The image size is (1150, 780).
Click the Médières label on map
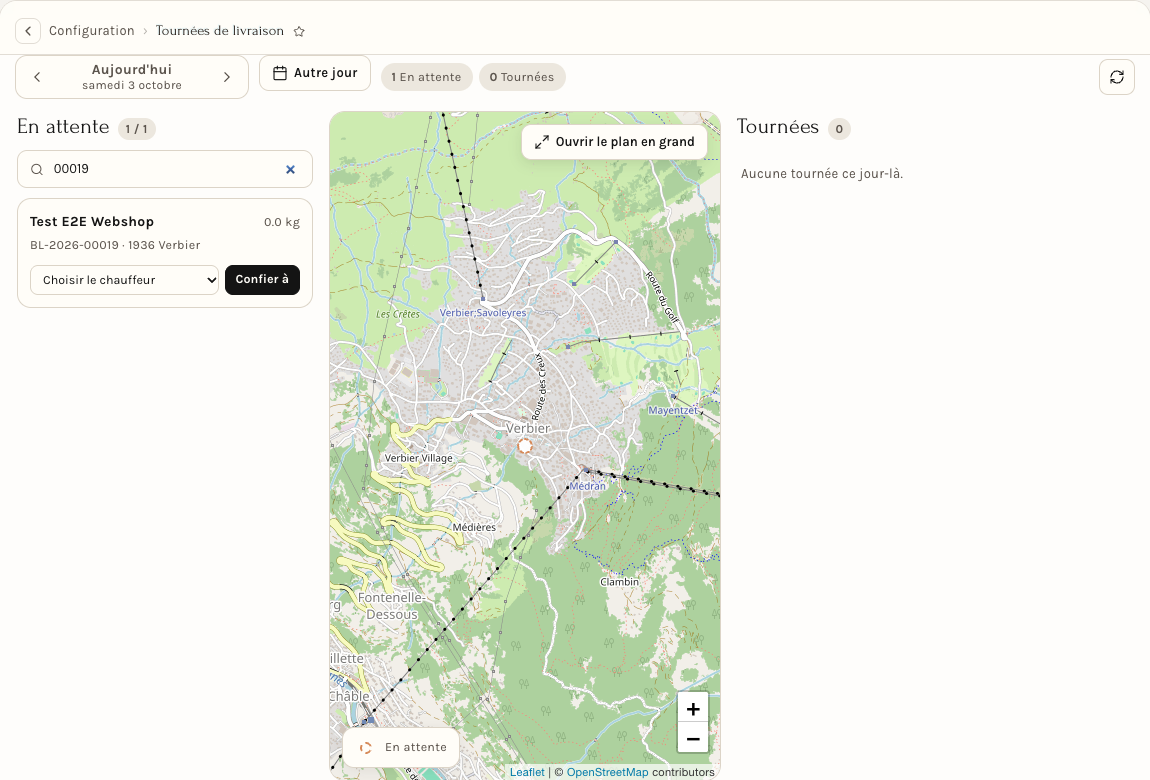click(474, 527)
